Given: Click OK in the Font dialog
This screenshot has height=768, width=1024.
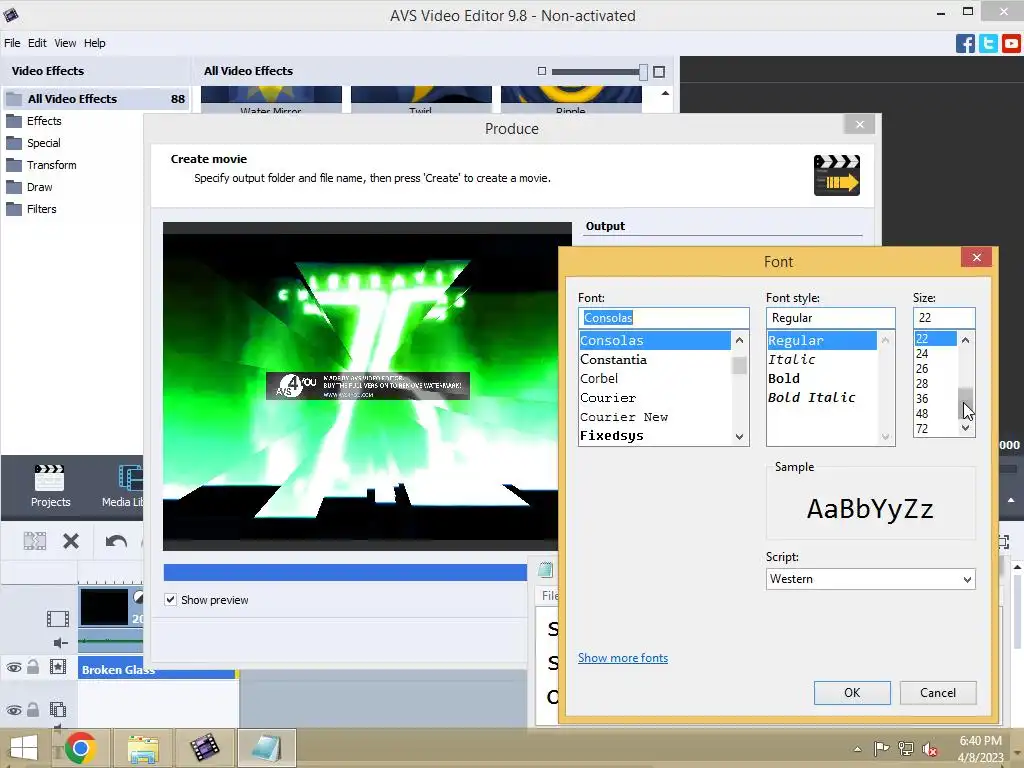Looking at the screenshot, I should pyautogui.click(x=852, y=693).
